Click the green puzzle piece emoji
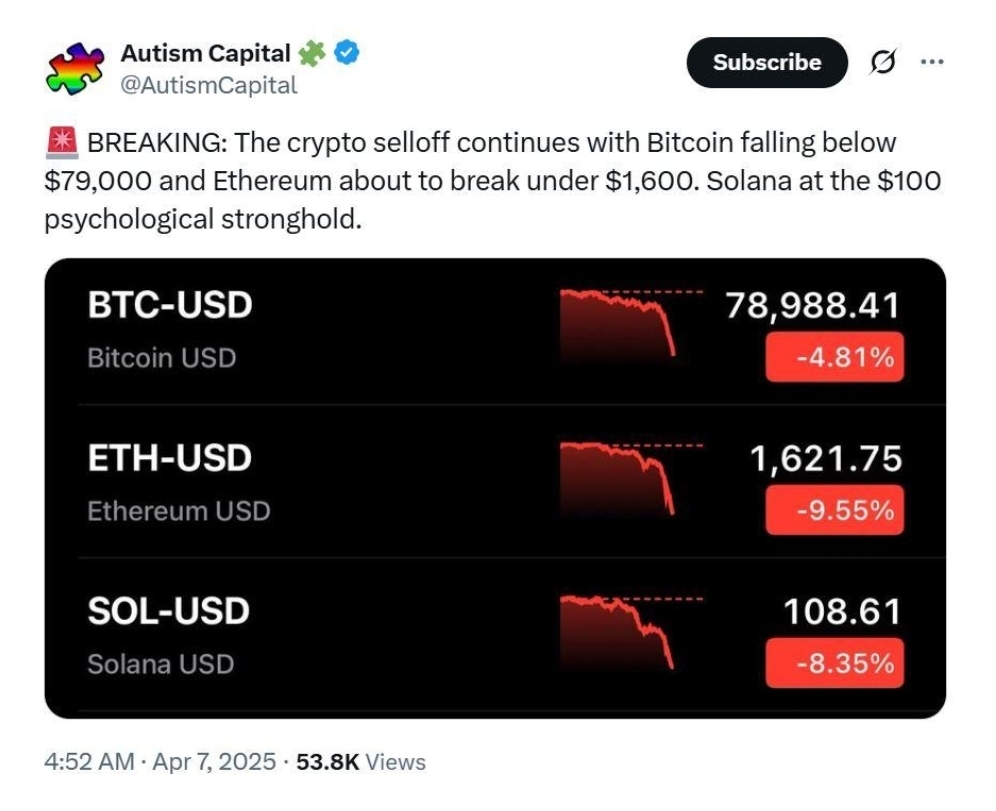 coord(311,53)
